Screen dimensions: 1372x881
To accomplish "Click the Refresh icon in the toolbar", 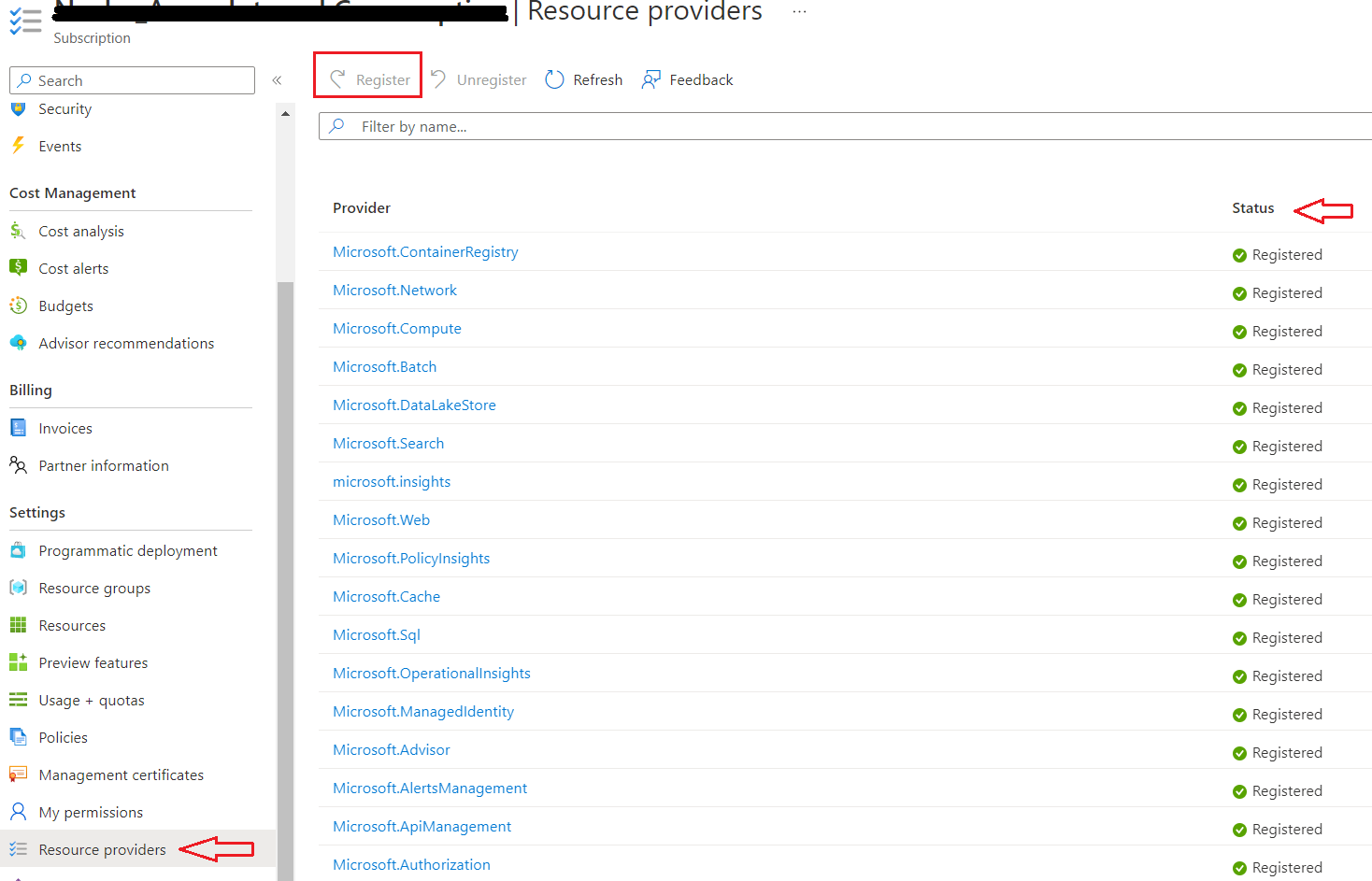I will pyautogui.click(x=554, y=79).
